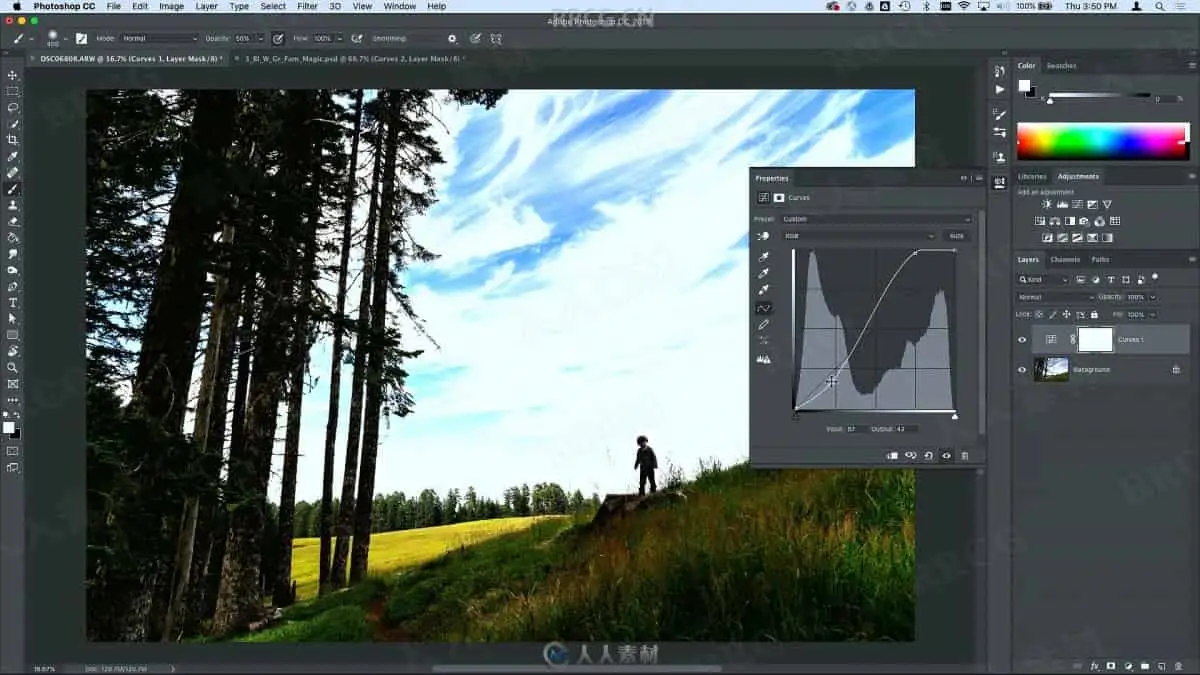Select the Brush tool in the toolbar
1200x675 pixels.
point(13,188)
